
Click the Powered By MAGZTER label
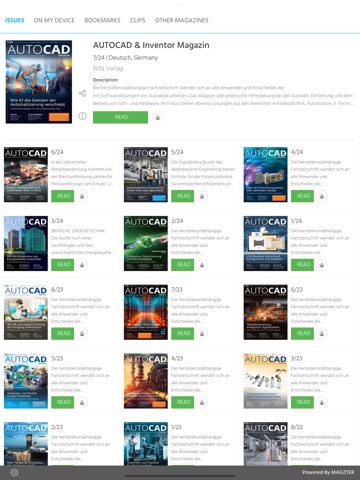pos(328,472)
